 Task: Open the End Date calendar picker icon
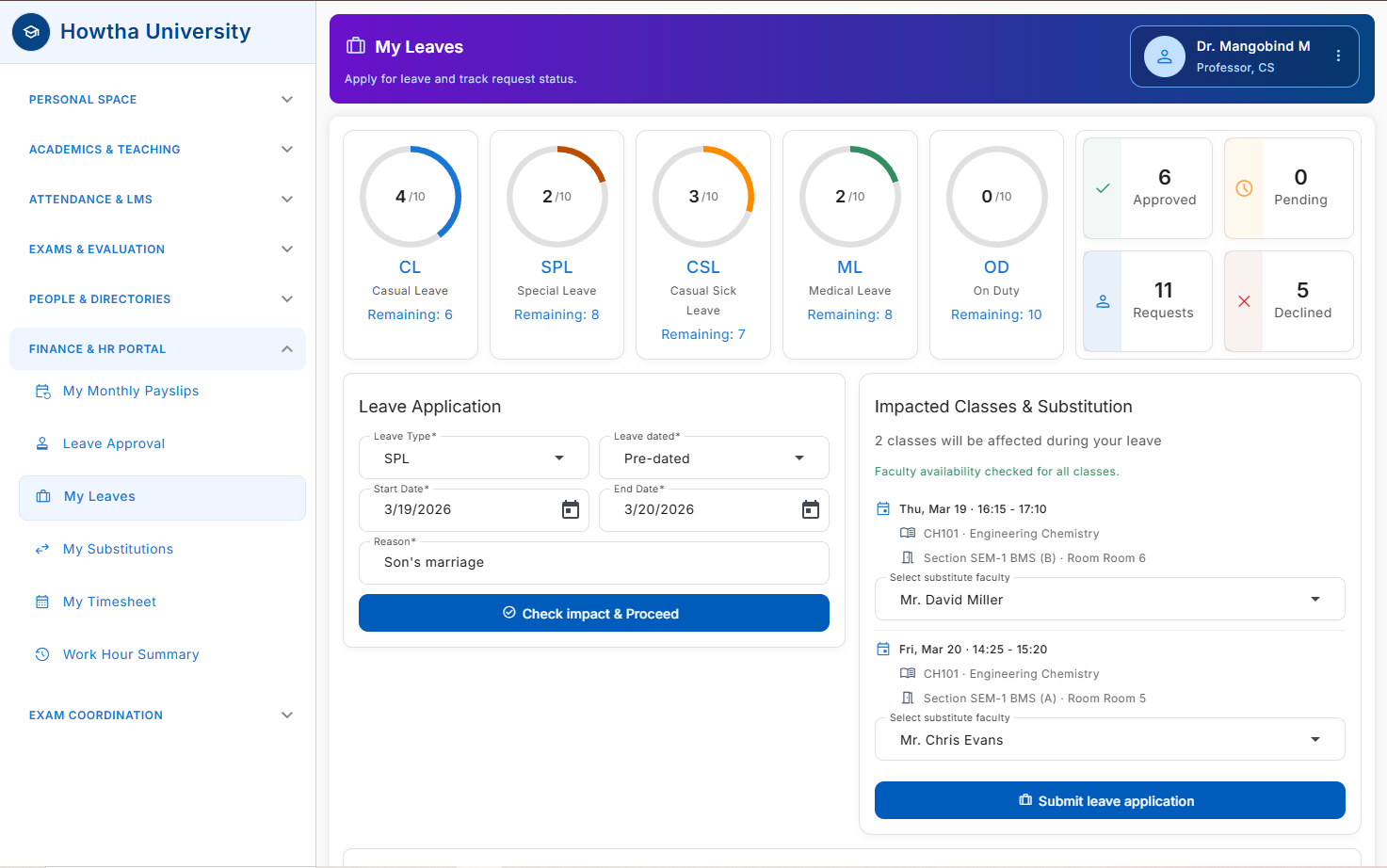(x=810, y=509)
